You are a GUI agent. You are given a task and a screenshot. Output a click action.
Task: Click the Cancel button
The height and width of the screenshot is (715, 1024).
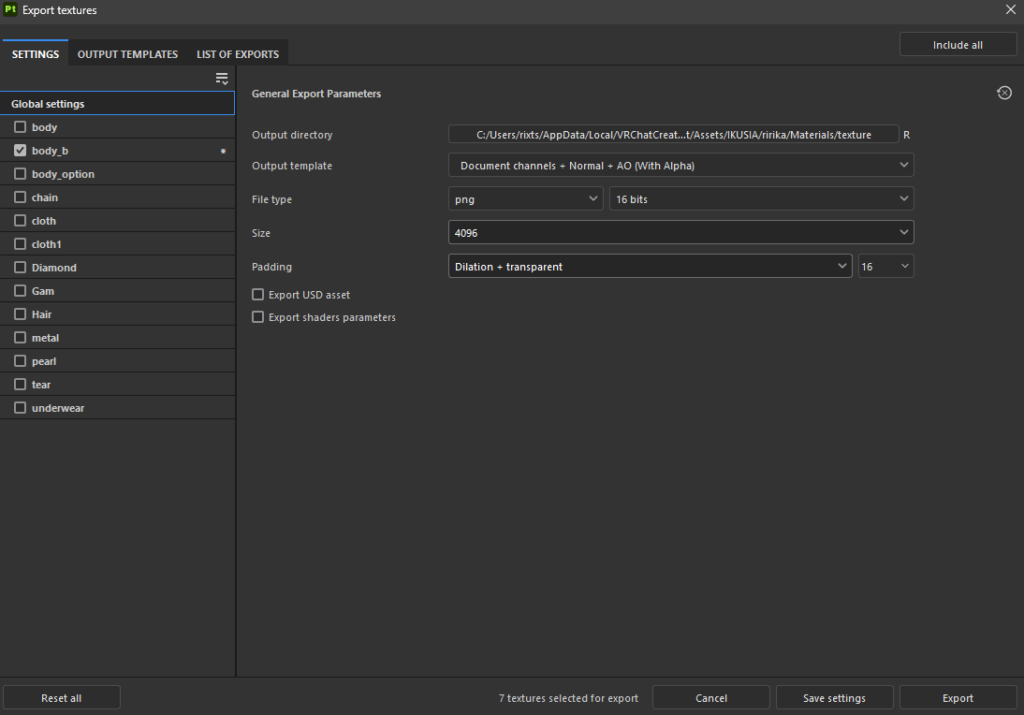711,697
